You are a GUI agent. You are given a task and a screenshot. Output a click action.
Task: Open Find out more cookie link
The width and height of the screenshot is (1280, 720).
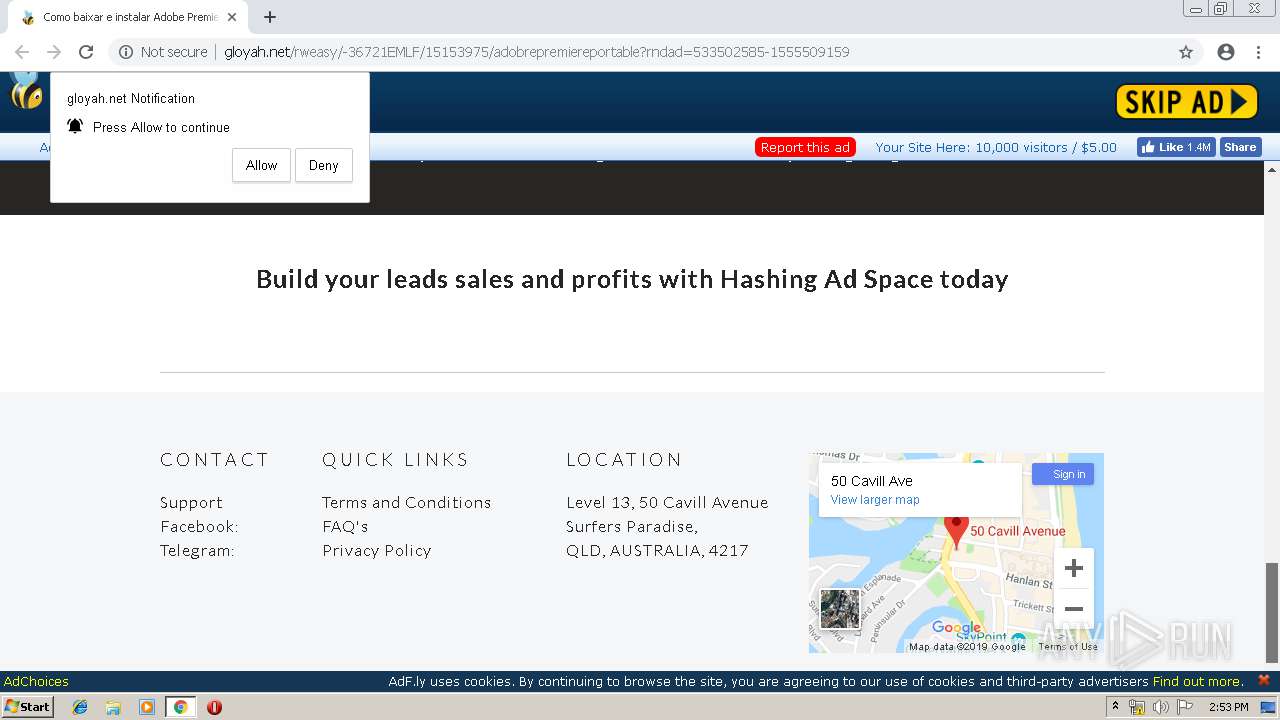coord(1196,681)
